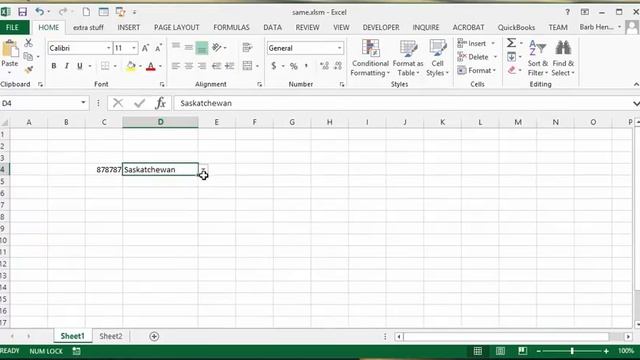This screenshot has height=360, width=640.
Task: Click the formula bar containing Saskatchewan
Action: point(402,103)
